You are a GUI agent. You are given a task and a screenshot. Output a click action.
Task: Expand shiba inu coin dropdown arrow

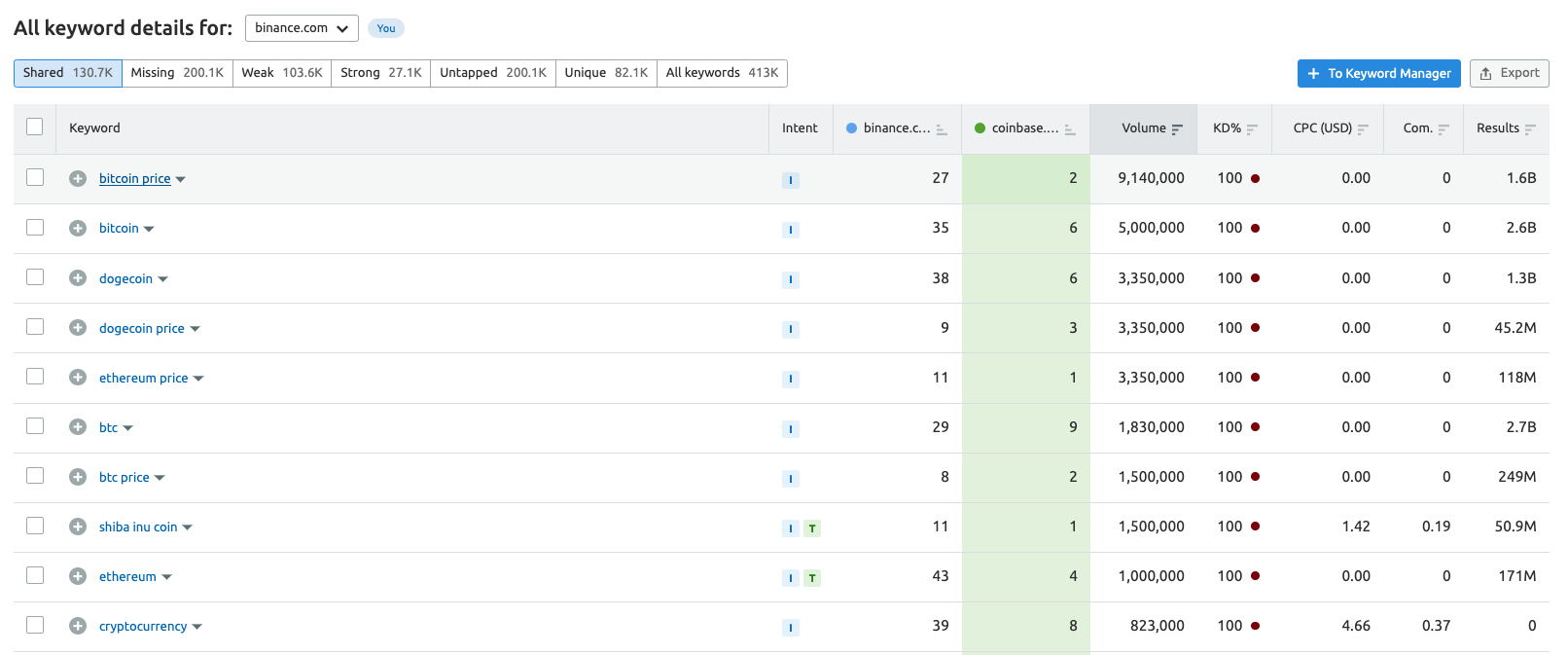[188, 528]
